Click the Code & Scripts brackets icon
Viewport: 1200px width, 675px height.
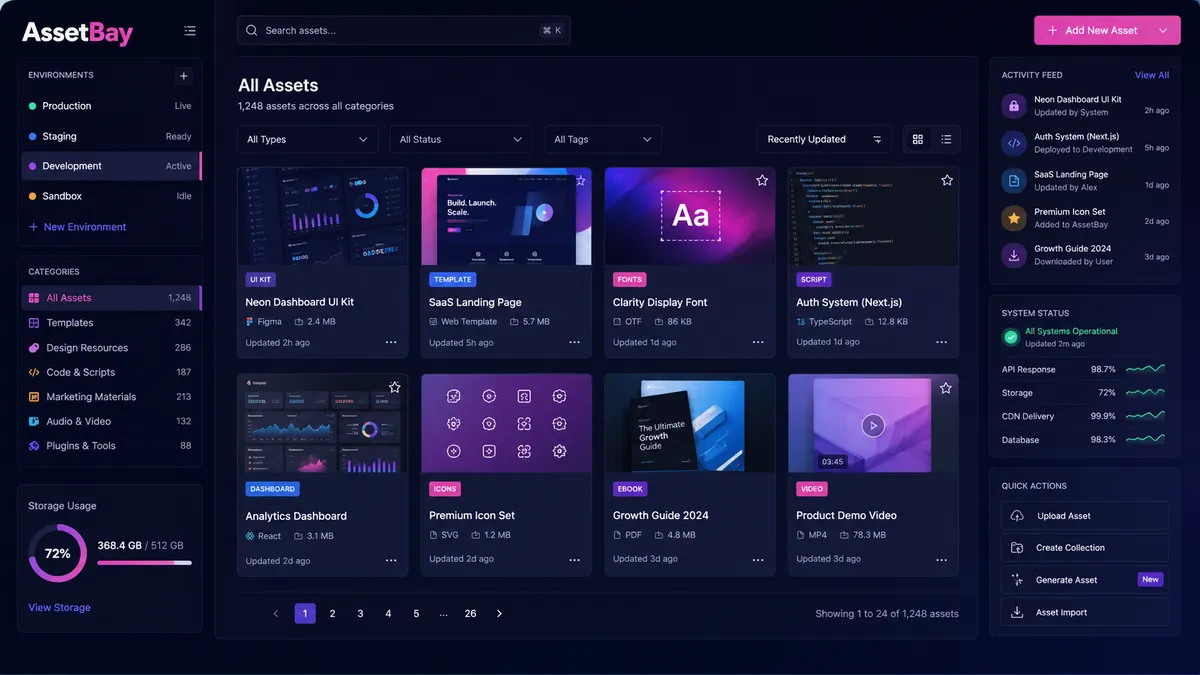coord(34,372)
